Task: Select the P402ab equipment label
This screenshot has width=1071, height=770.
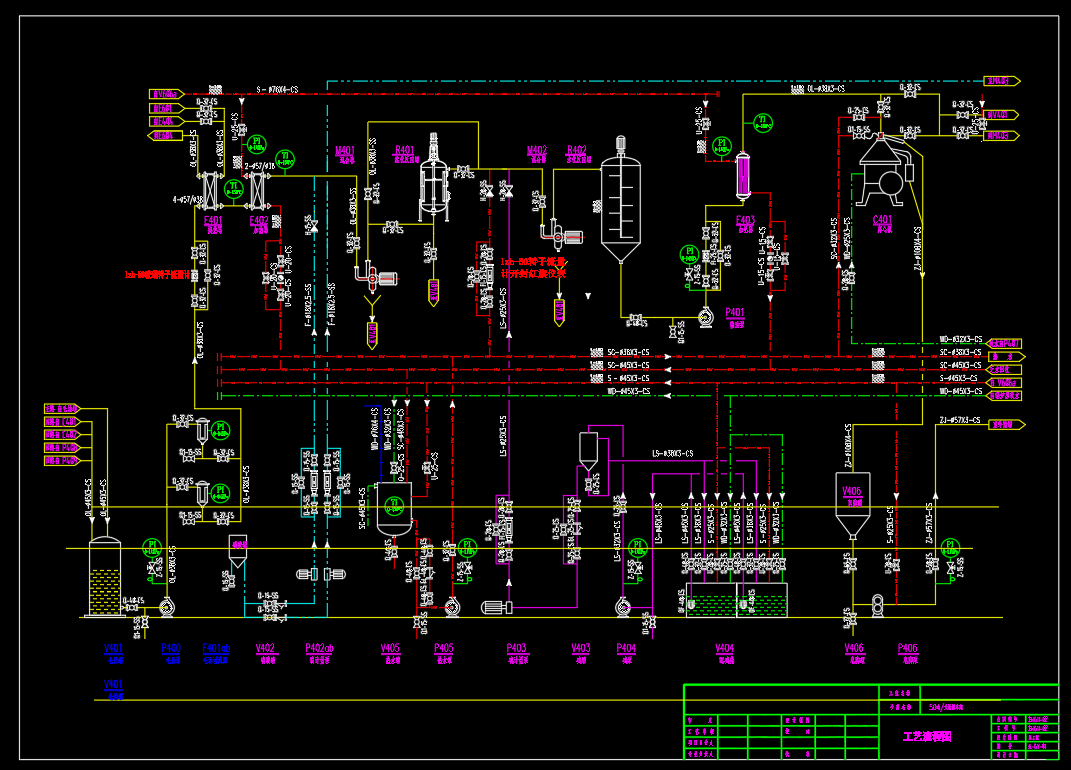Action: (319, 648)
